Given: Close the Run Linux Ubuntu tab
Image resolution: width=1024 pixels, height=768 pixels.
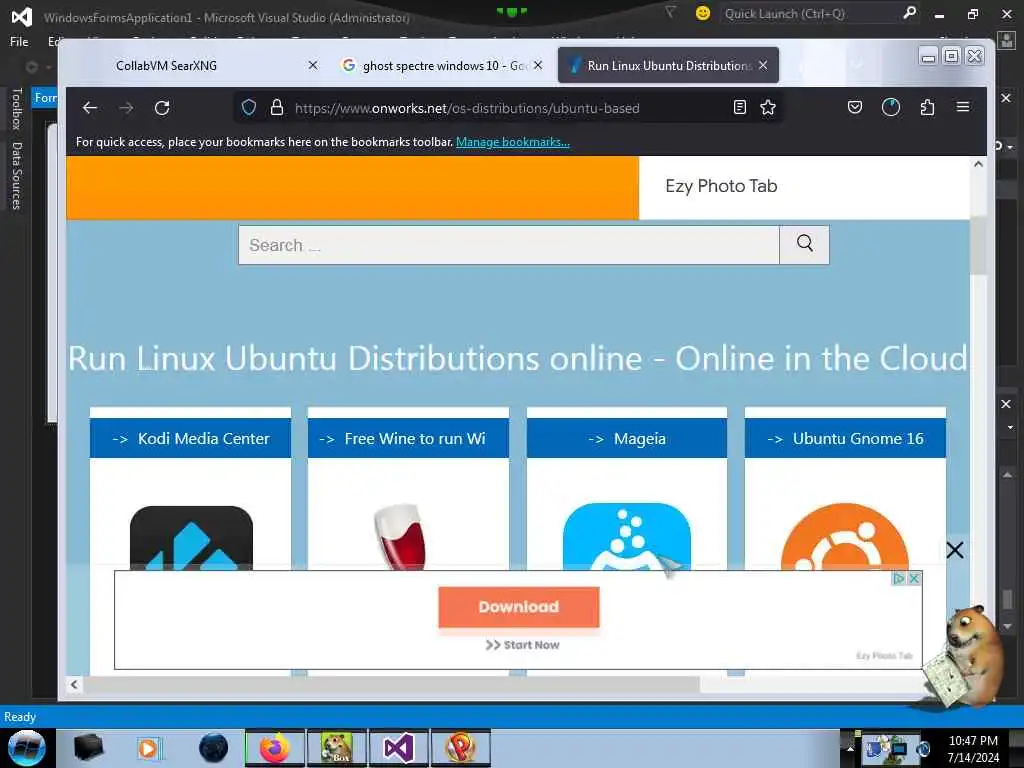Looking at the screenshot, I should point(763,65).
